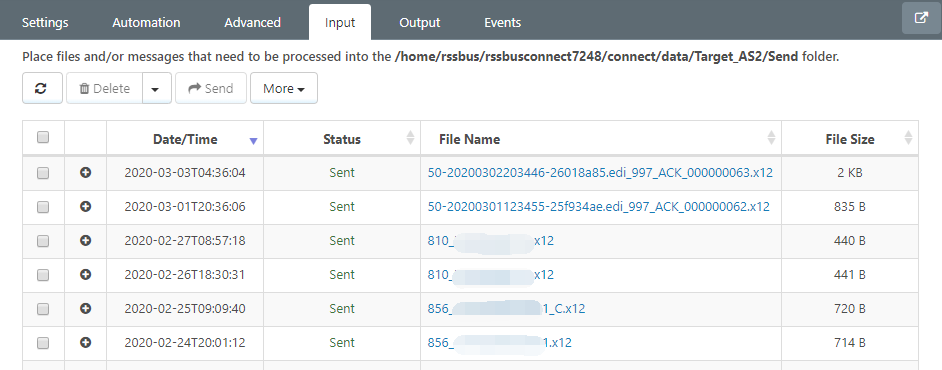This screenshot has height=370, width=942.
Task: Check the box for the 2 KB file row
Action: (x=43, y=173)
